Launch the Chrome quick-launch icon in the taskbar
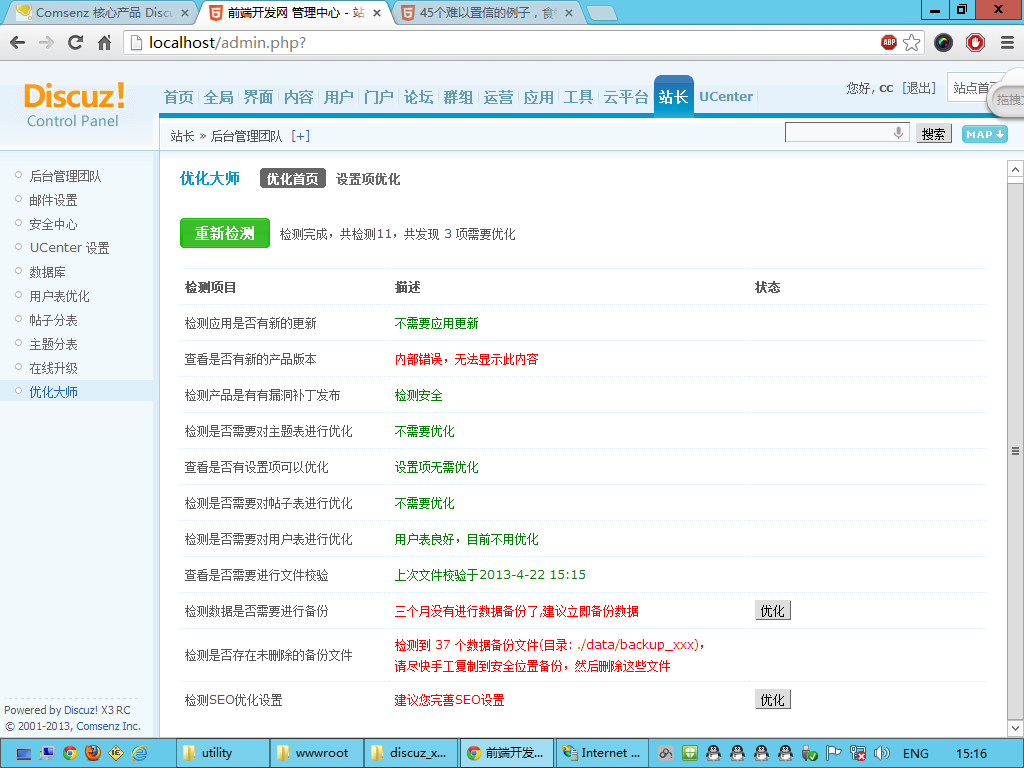The width and height of the screenshot is (1024, 768). click(70, 753)
